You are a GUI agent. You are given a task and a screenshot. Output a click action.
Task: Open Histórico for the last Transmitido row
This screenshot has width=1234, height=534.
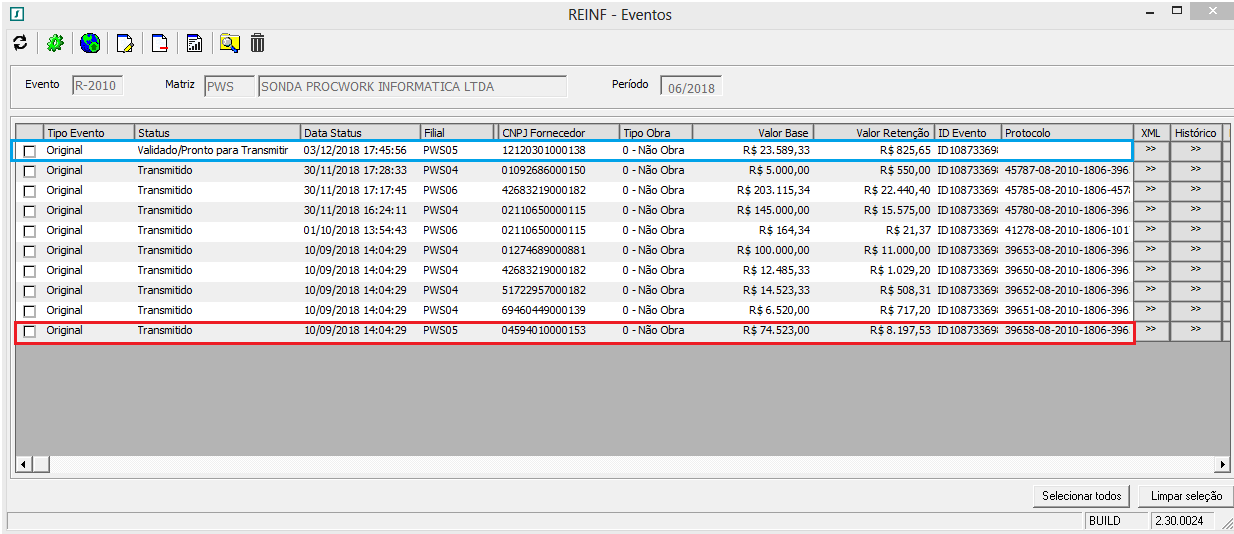coord(1195,330)
